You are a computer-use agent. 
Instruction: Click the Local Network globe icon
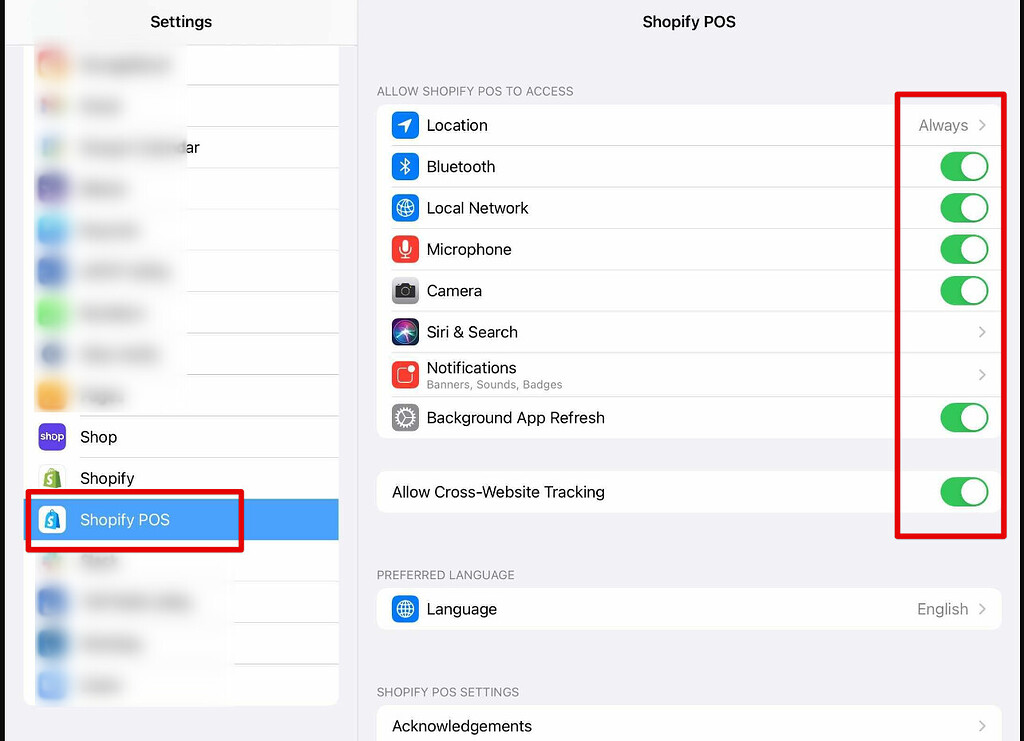pos(404,208)
